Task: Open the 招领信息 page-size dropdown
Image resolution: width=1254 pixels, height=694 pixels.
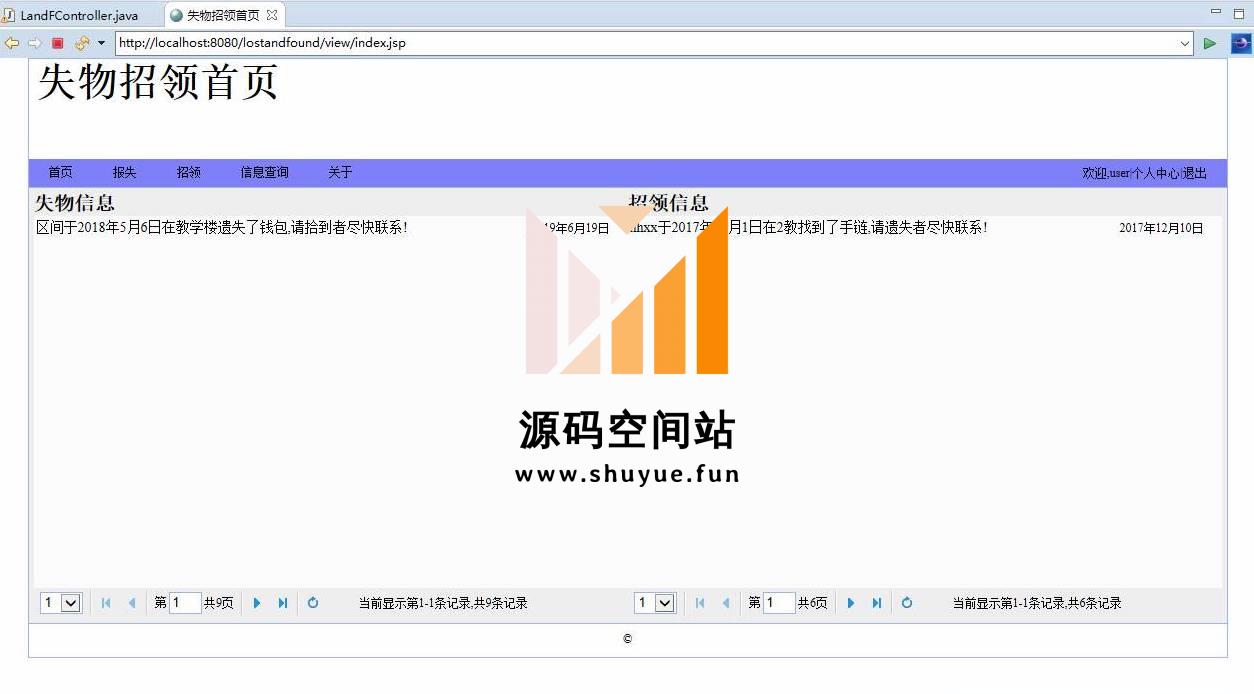Action: coord(655,603)
